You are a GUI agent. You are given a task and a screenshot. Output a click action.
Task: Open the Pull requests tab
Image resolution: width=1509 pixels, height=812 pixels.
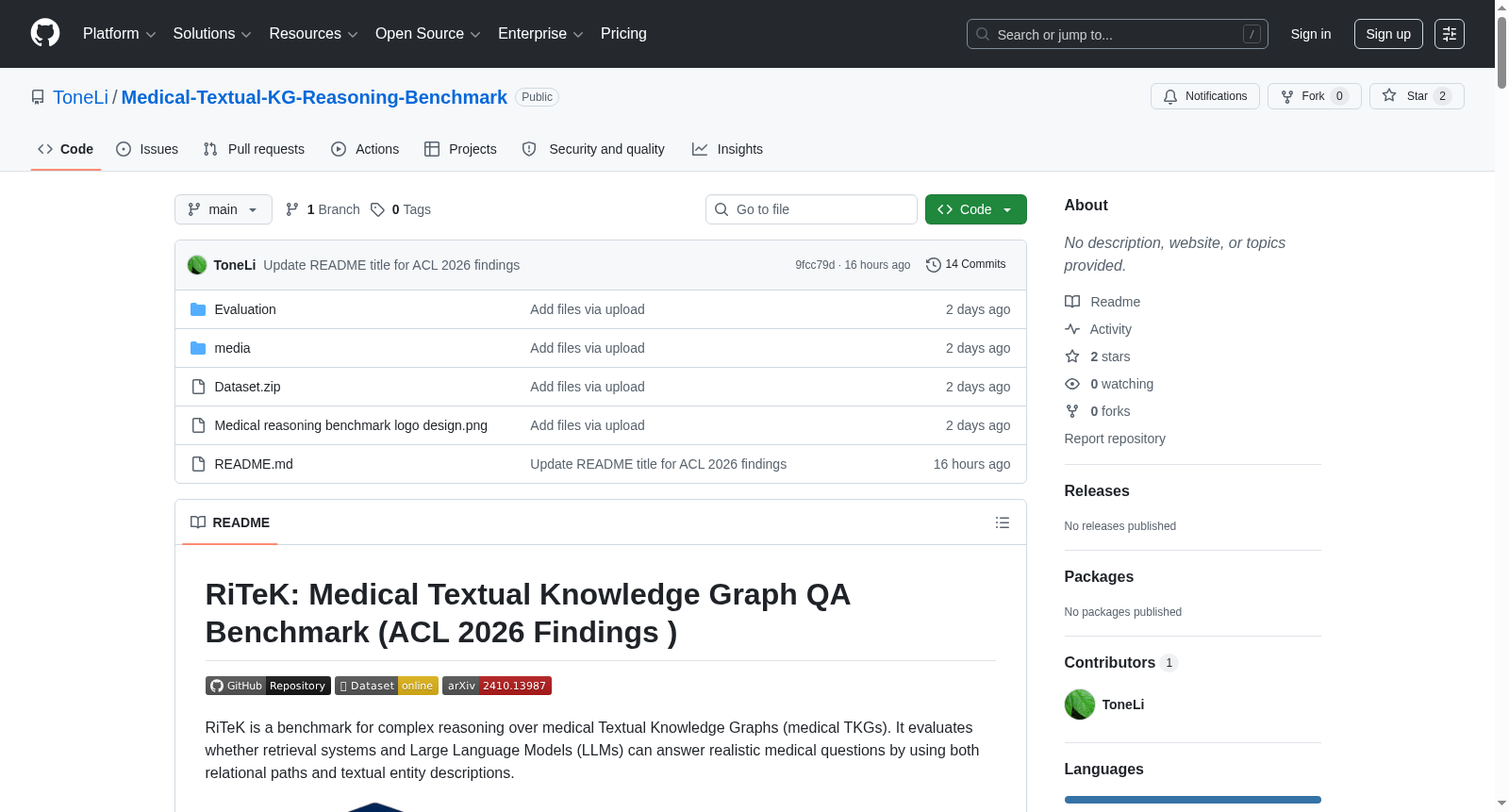[254, 149]
